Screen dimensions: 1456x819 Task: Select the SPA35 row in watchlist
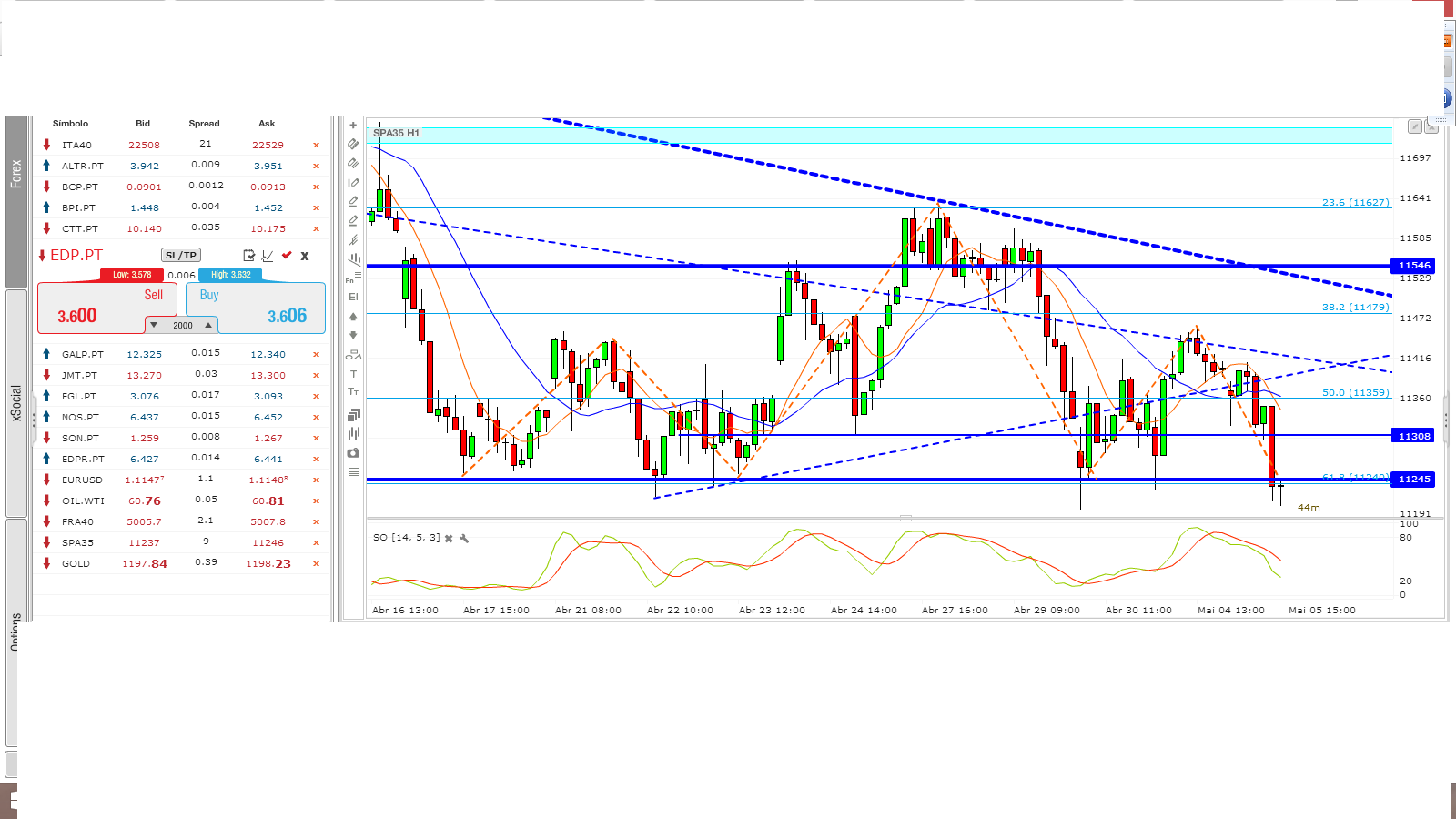coord(182,543)
